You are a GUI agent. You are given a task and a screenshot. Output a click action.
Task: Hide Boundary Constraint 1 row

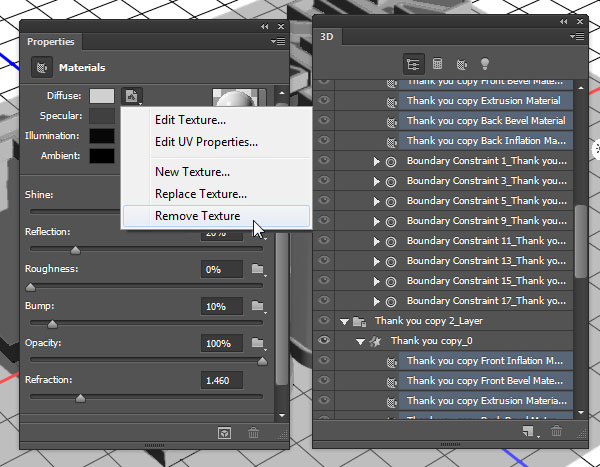click(324, 160)
